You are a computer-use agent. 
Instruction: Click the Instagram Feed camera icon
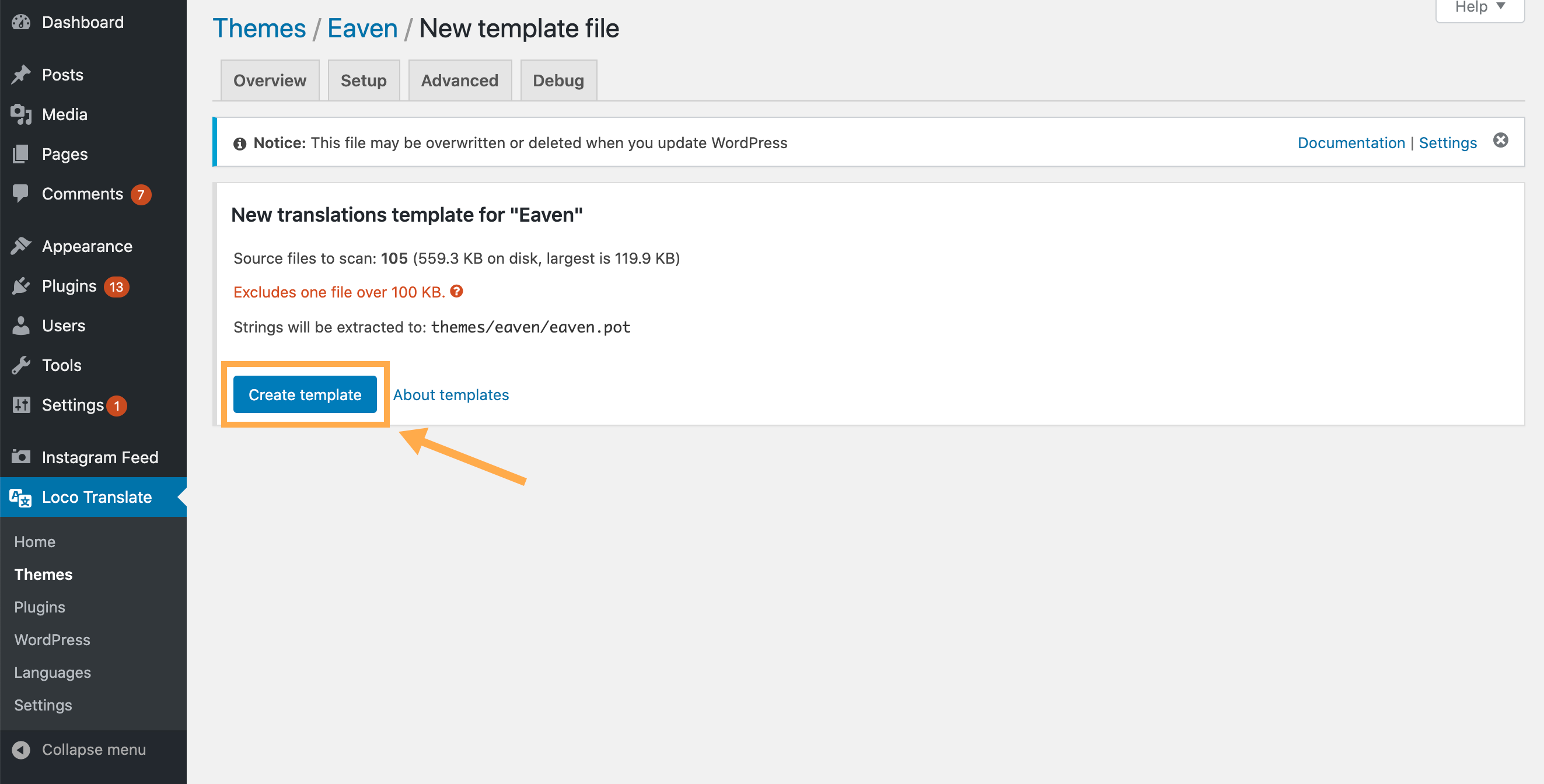(21, 457)
